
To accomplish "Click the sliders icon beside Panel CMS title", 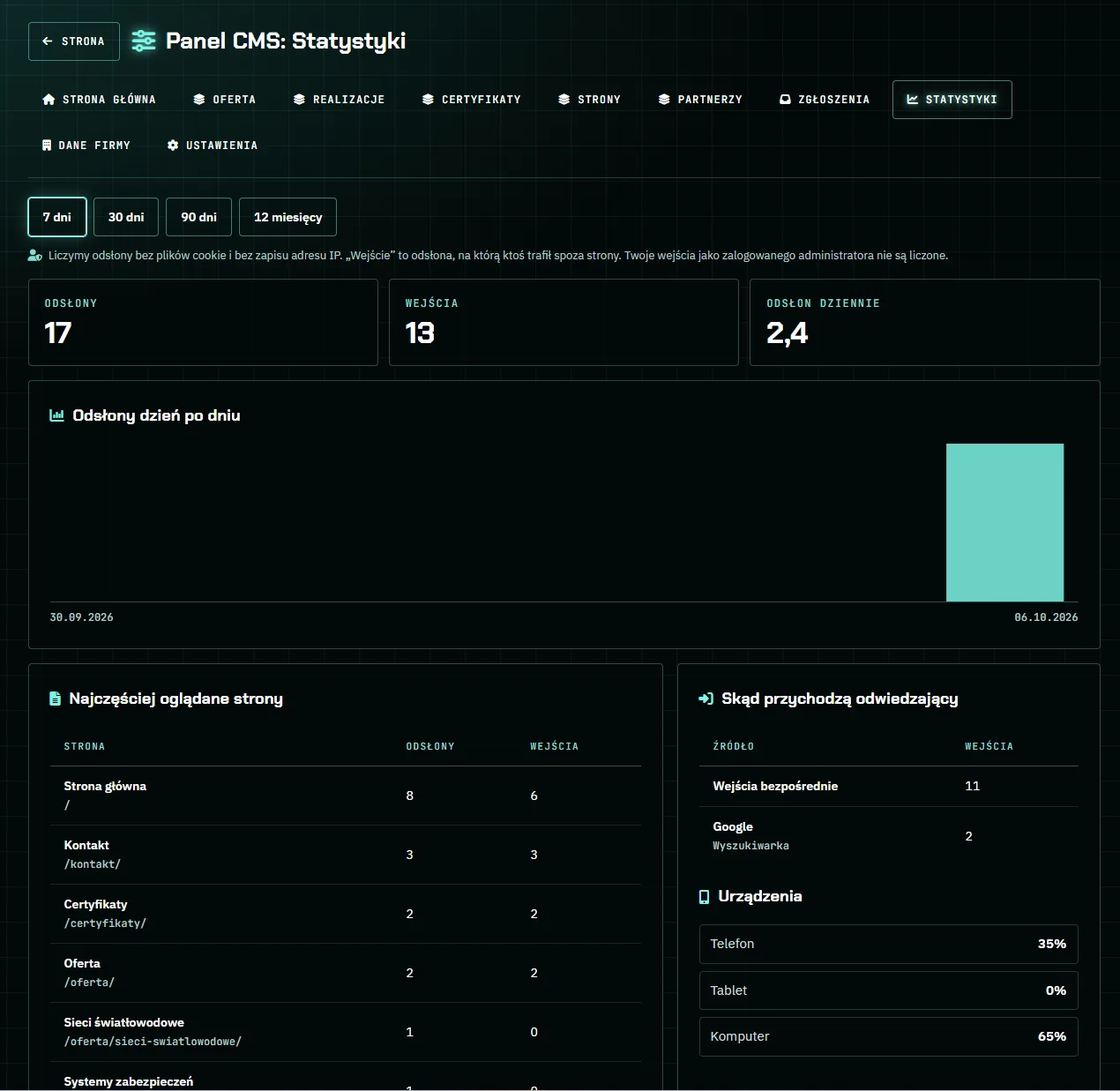I will pos(143,41).
